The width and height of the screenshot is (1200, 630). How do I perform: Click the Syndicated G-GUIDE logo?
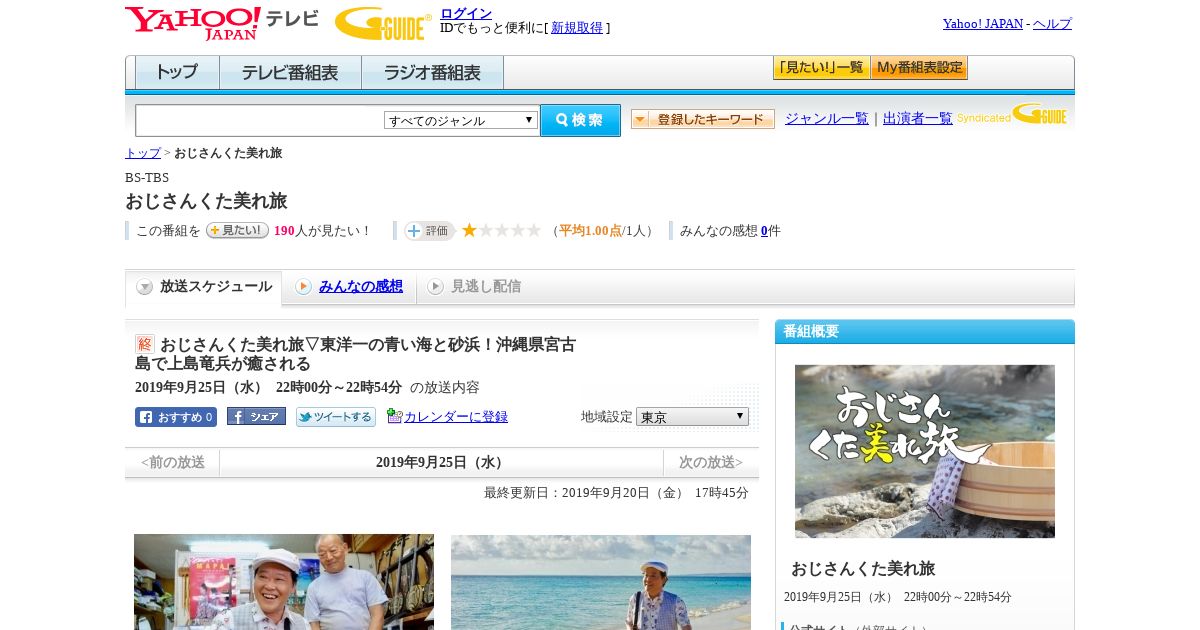tap(1012, 115)
